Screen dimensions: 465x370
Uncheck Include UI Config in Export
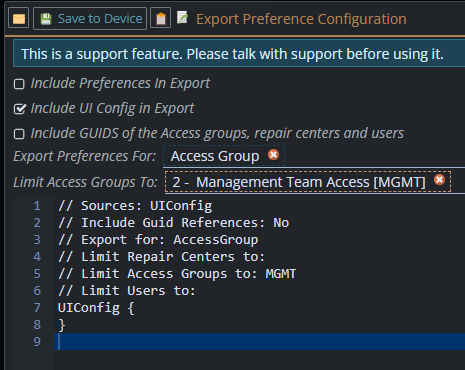click(19, 109)
